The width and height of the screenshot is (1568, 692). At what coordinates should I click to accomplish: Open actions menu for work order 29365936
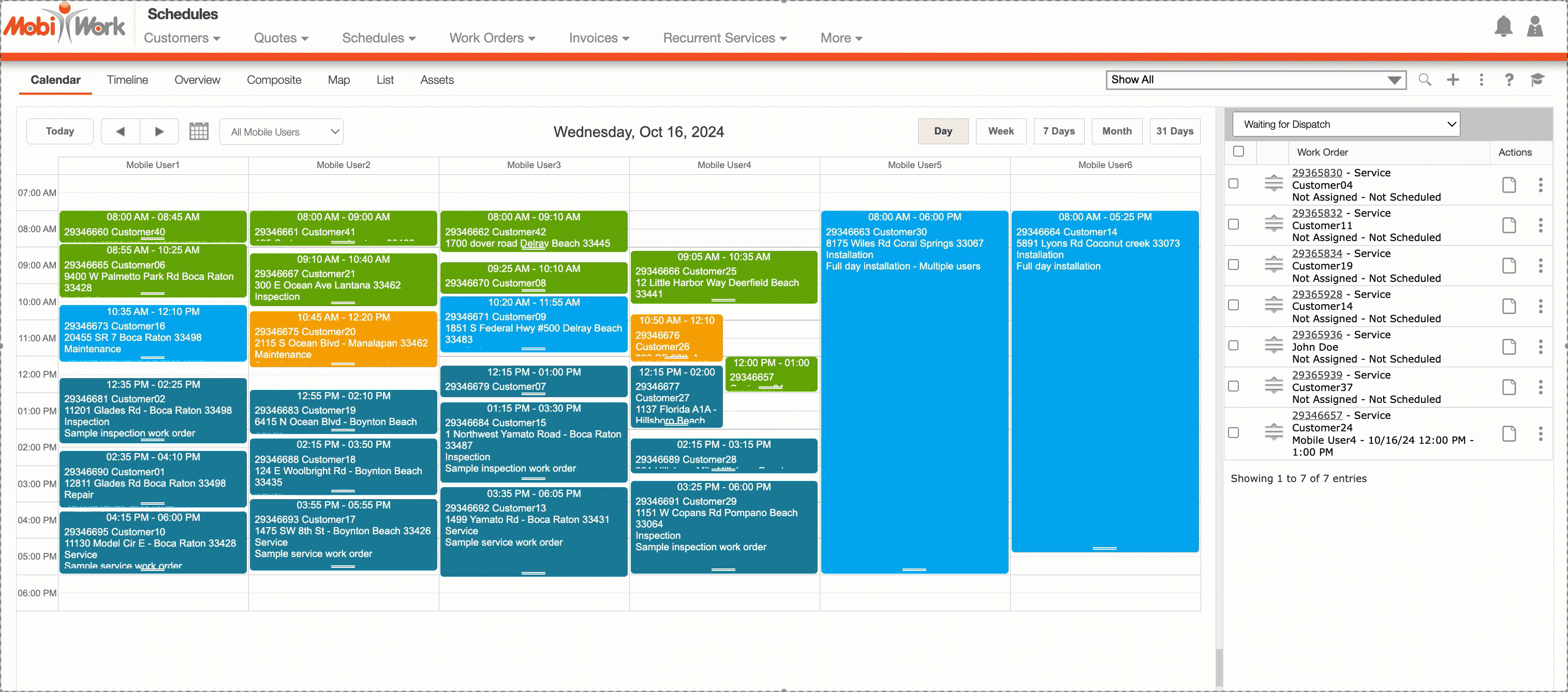click(x=1540, y=347)
